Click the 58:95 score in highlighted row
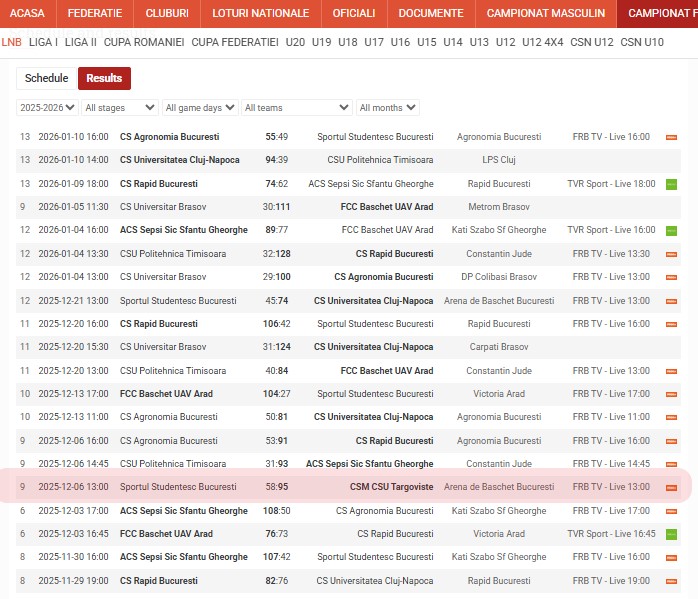Image resolution: width=698 pixels, height=599 pixels. tap(277, 487)
